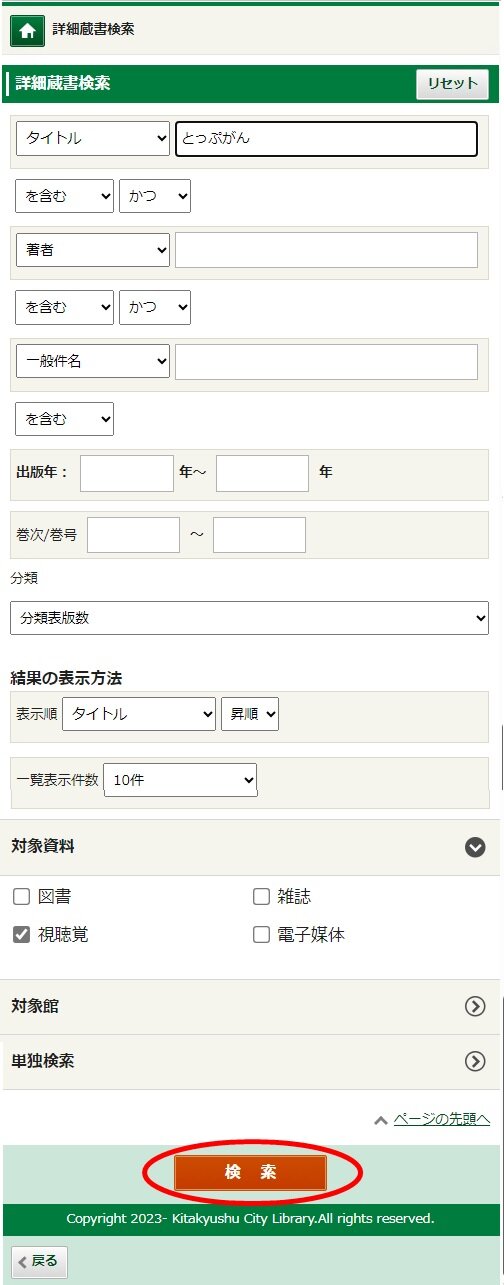Uncheck the 視聴覚 checkbox
Screen dimensions: 504x1285
(x=21, y=935)
